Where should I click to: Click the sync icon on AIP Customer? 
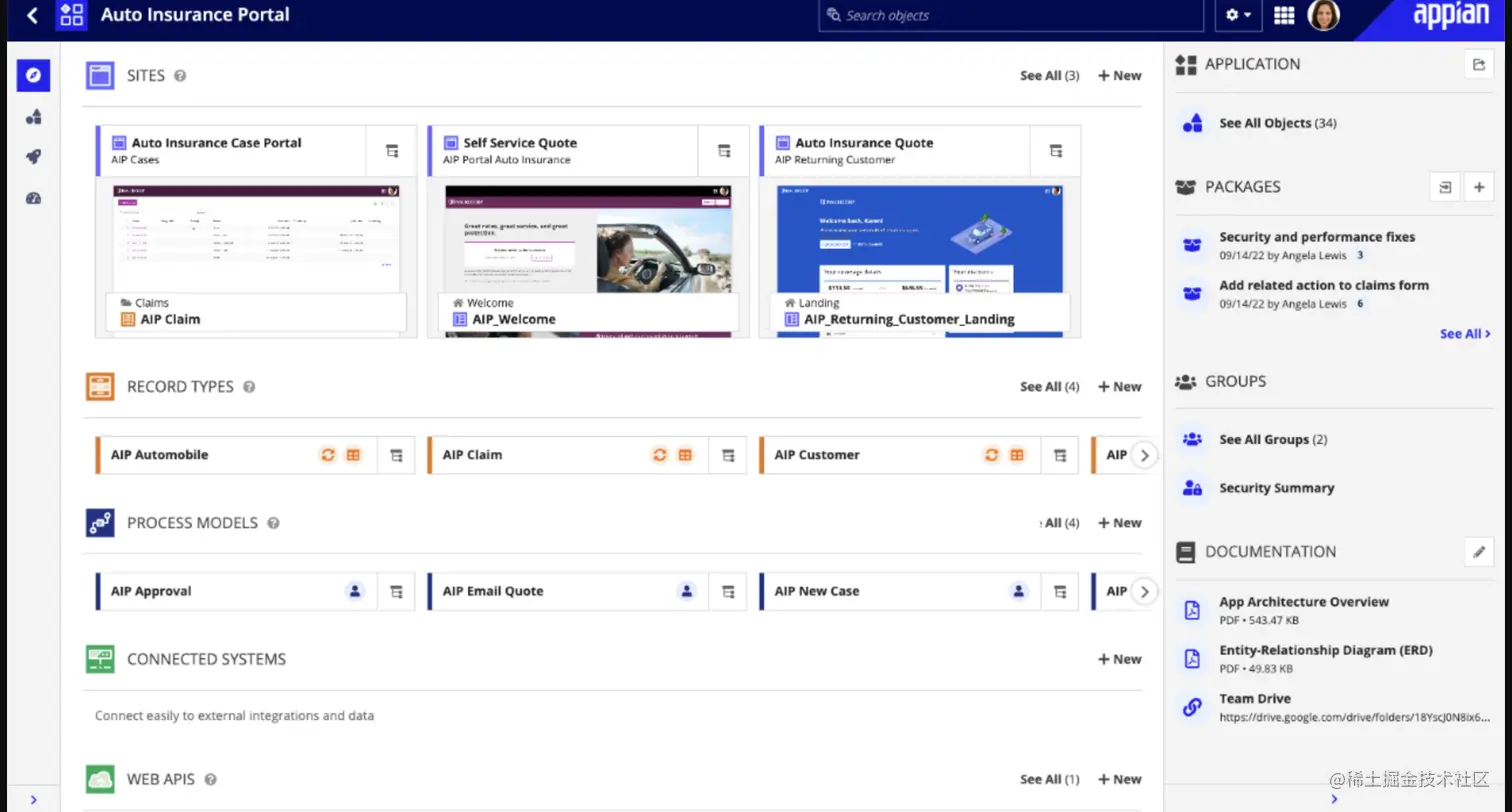(x=992, y=455)
